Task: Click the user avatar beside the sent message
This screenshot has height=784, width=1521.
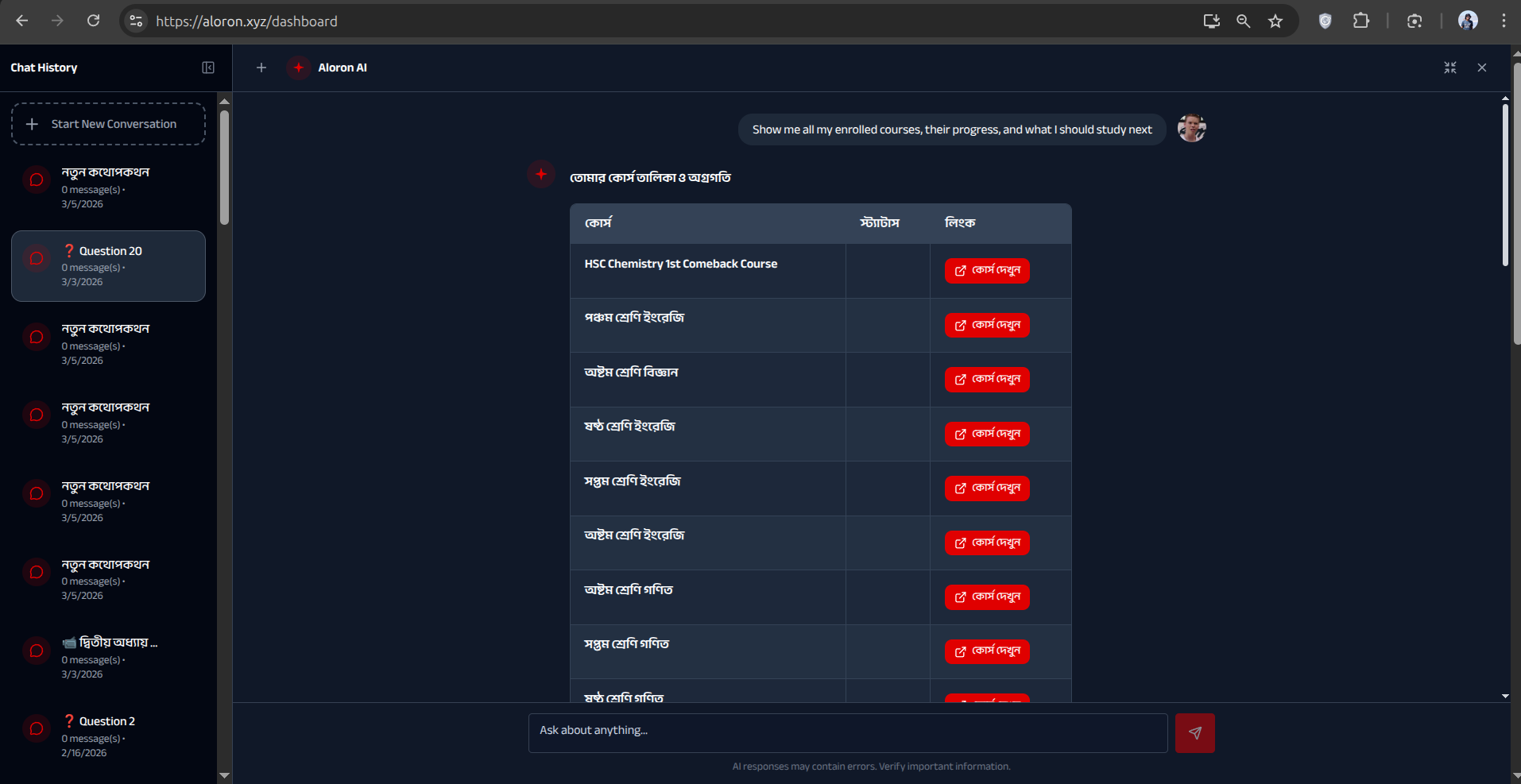Action: click(x=1191, y=128)
